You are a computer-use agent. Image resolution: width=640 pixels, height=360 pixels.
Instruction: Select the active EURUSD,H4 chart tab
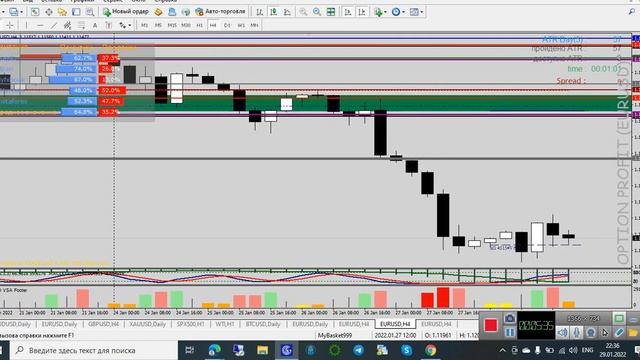(395, 324)
